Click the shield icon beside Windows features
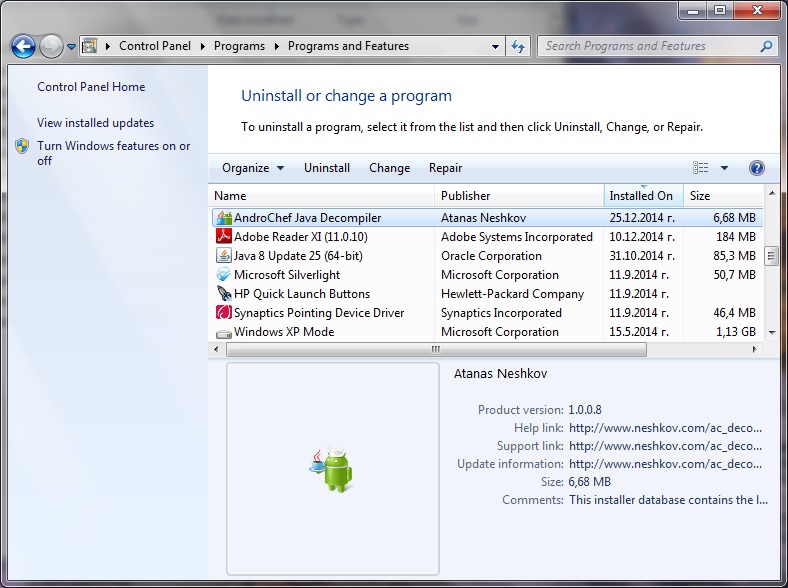The width and height of the screenshot is (788, 588). click(x=22, y=146)
